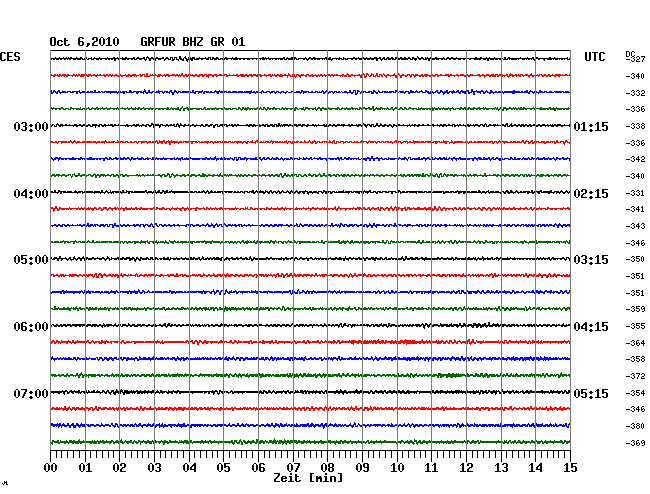Screen dimensions: 650x494
Task: Select the station title 'GRFUR BHZ GR 01'
Action: [x=192, y=42]
